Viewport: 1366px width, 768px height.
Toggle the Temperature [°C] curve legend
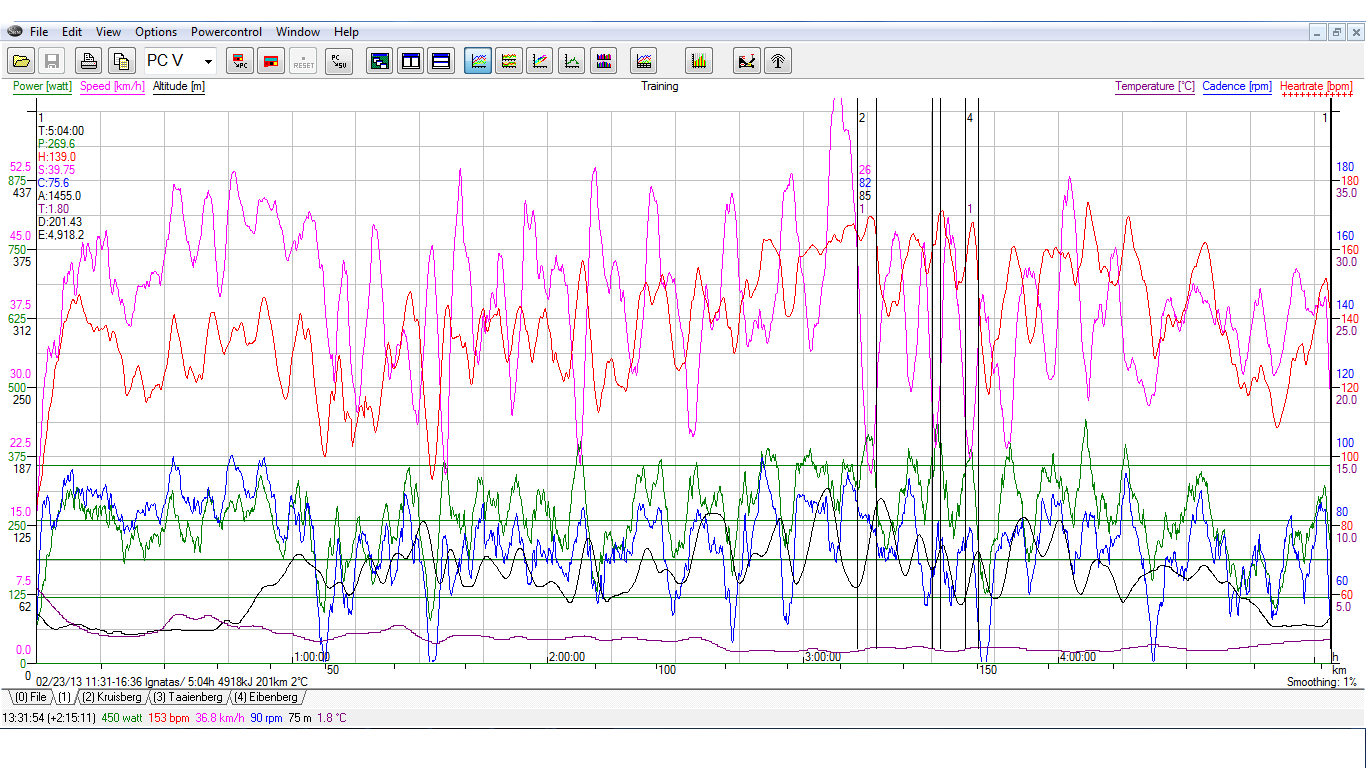[1155, 87]
